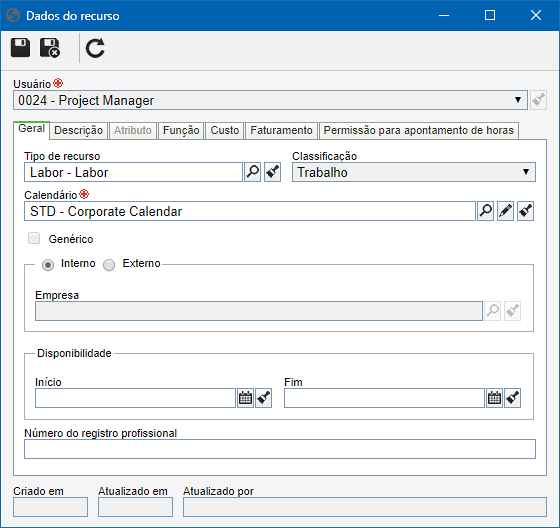
Task: Clear the Calendário field with brush icon
Action: tap(525, 211)
